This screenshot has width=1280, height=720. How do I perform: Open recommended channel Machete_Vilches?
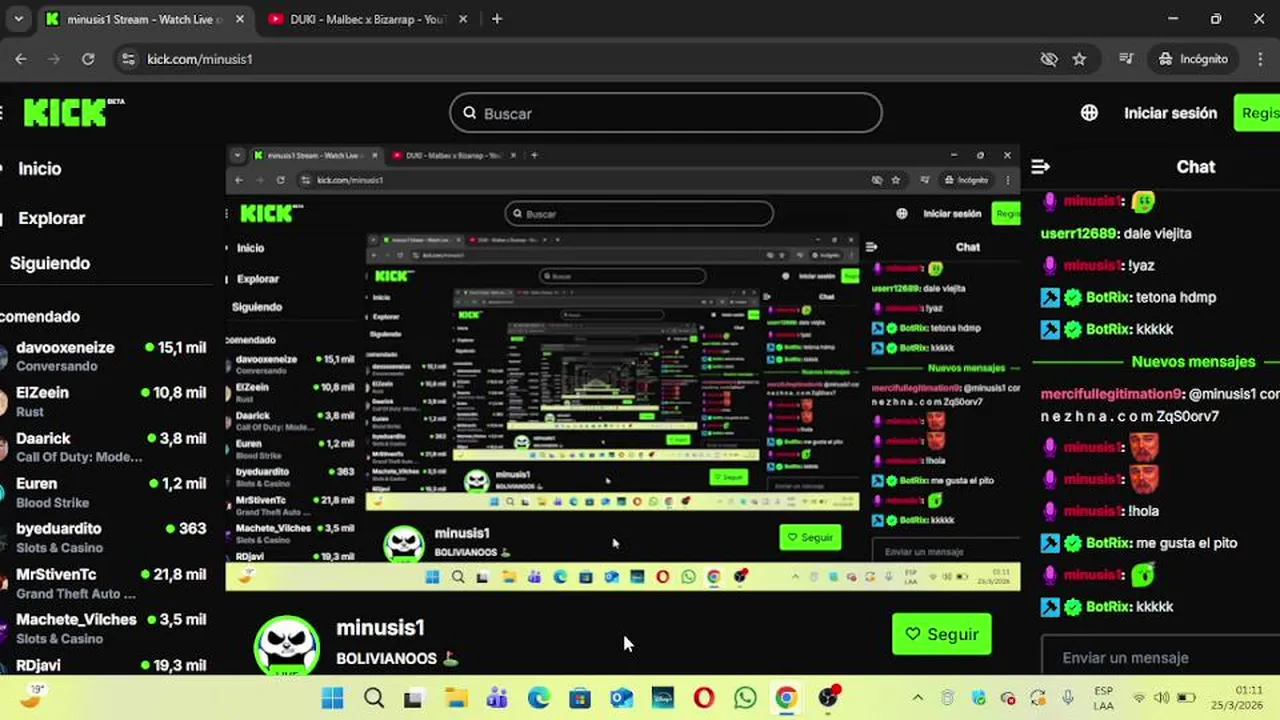104,628
